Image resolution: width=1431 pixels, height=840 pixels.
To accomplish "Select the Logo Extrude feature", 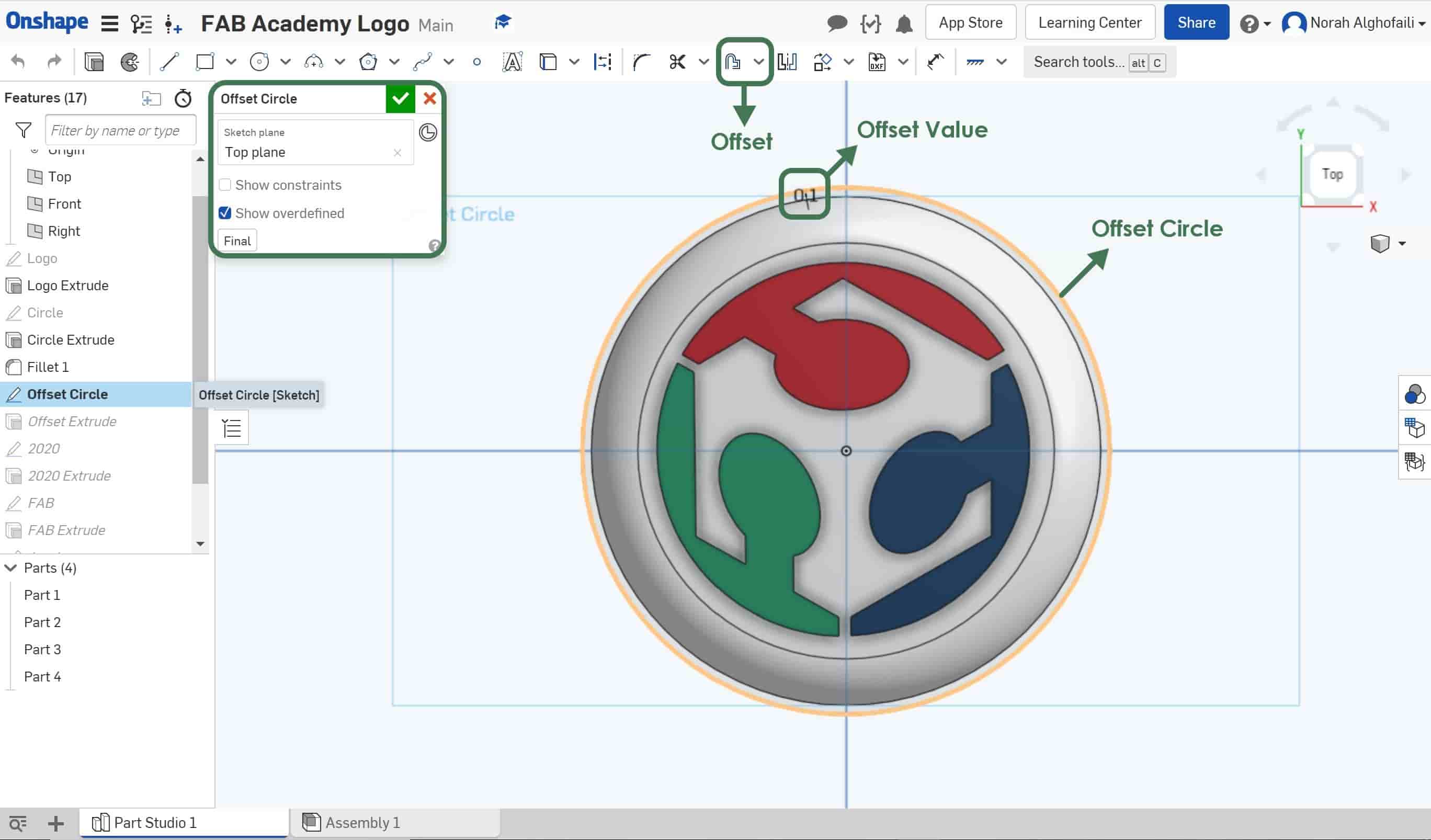I will [67, 285].
